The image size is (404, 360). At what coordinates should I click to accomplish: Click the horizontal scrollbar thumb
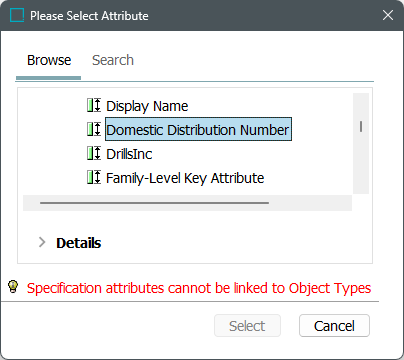[x=154, y=202]
